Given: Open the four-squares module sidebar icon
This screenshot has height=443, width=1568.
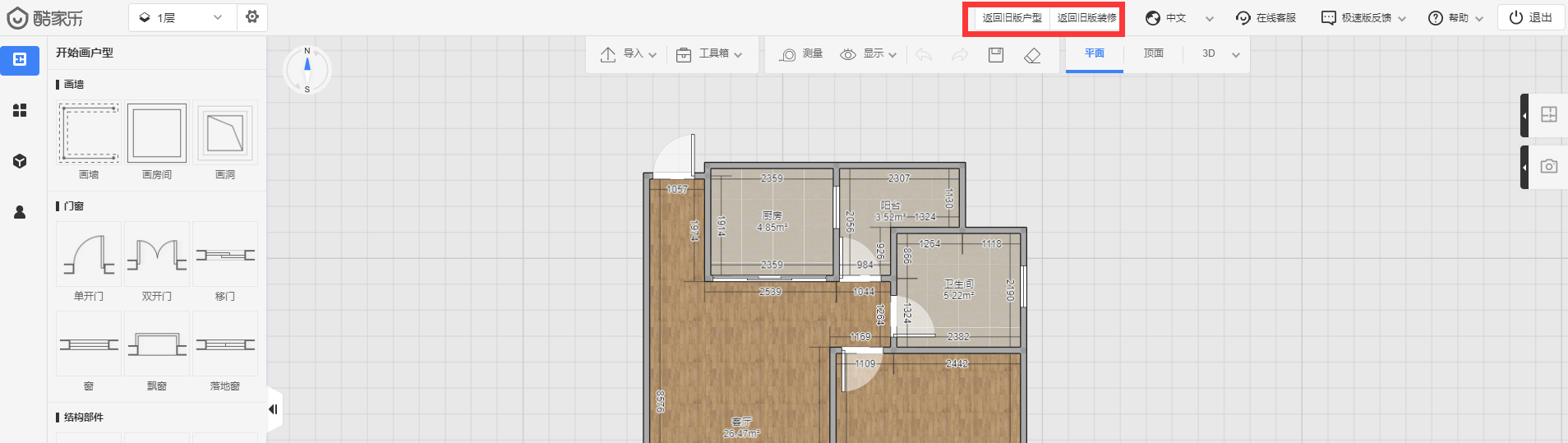Looking at the screenshot, I should coord(20,110).
